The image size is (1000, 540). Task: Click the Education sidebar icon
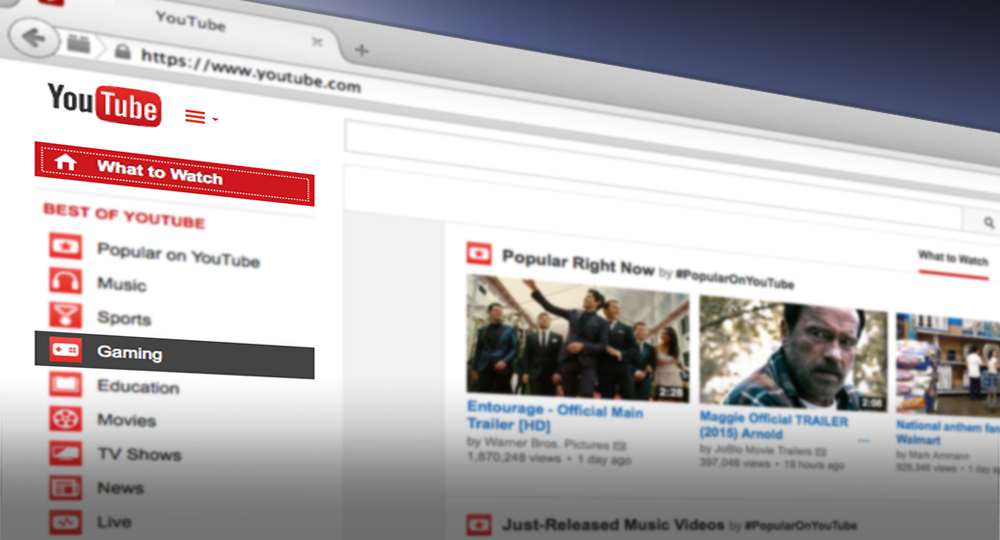click(66, 383)
